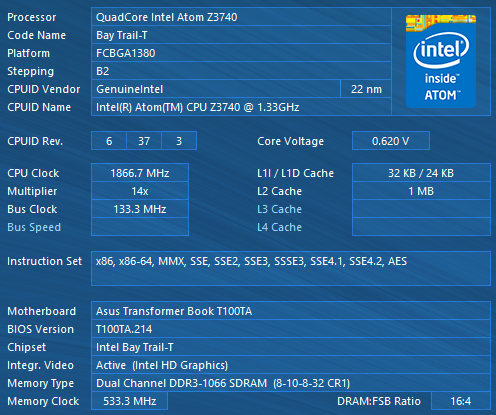Click the 'Bay Trail-T' code name value
Viewport: 496px width, 415px height.
pos(241,35)
